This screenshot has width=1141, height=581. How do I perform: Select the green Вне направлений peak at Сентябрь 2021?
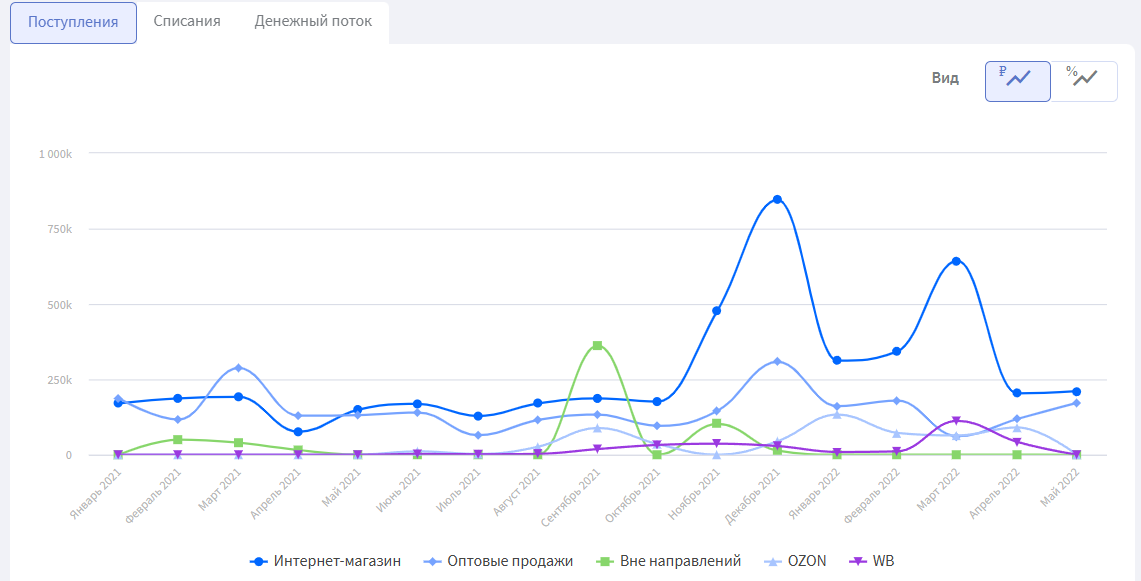597,346
